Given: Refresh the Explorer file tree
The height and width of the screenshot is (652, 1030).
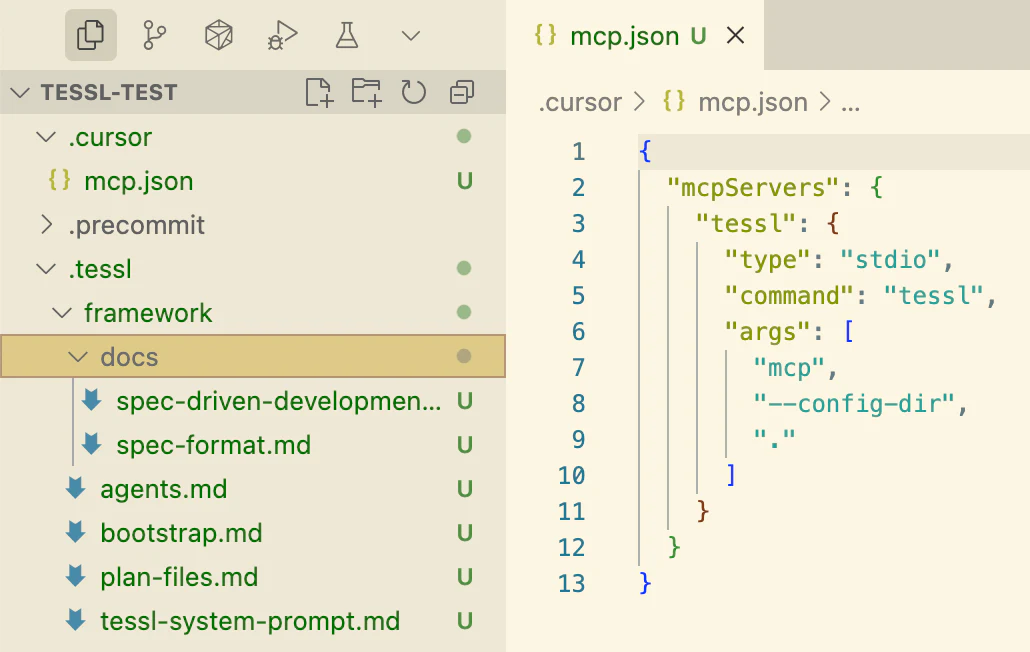Looking at the screenshot, I should coord(414,92).
